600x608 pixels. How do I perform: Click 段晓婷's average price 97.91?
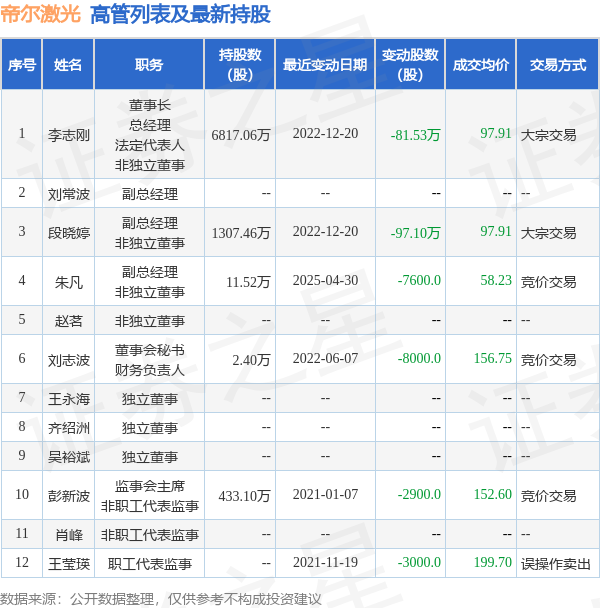coord(496,231)
